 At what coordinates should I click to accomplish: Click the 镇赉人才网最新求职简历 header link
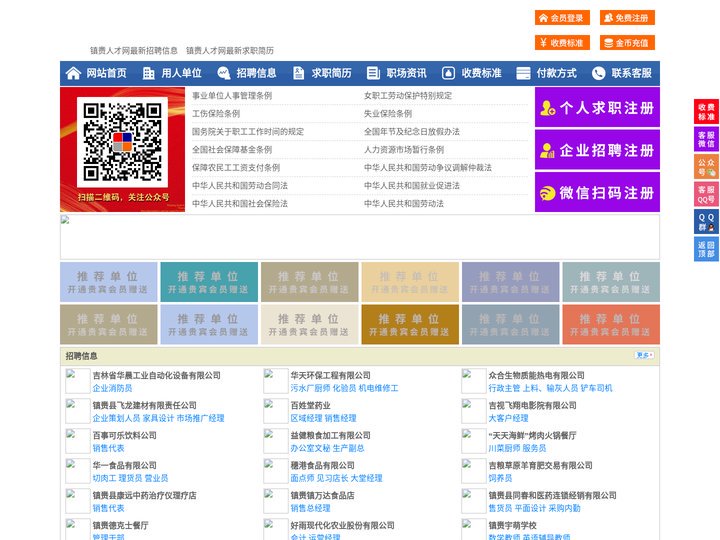click(230, 51)
